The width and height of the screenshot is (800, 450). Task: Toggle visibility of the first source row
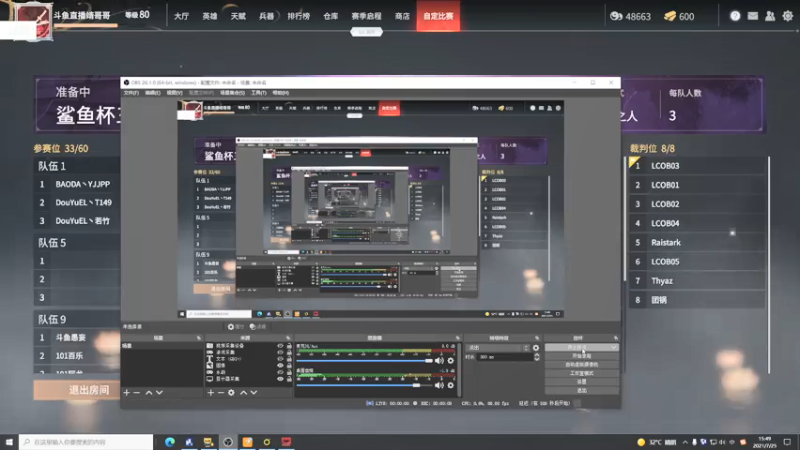click(x=280, y=346)
